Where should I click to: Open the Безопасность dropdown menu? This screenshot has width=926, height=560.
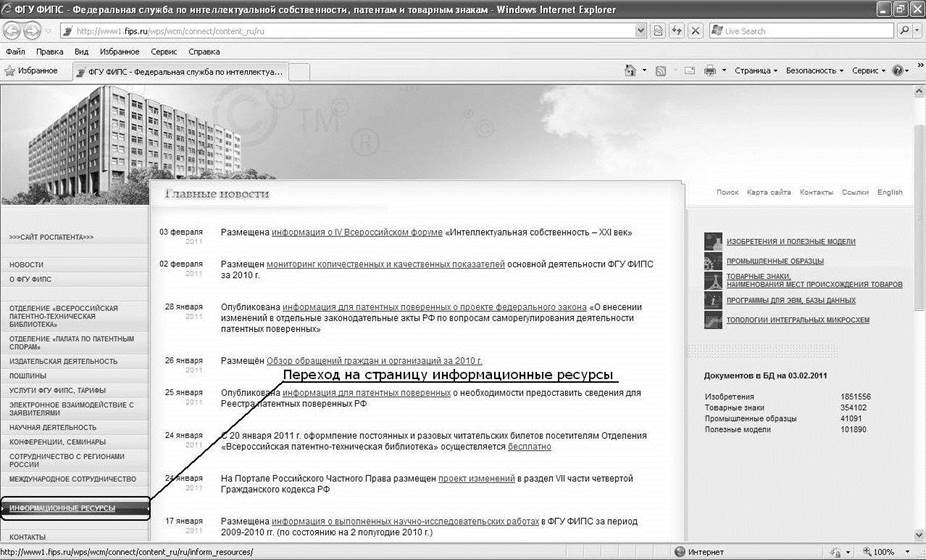point(814,71)
